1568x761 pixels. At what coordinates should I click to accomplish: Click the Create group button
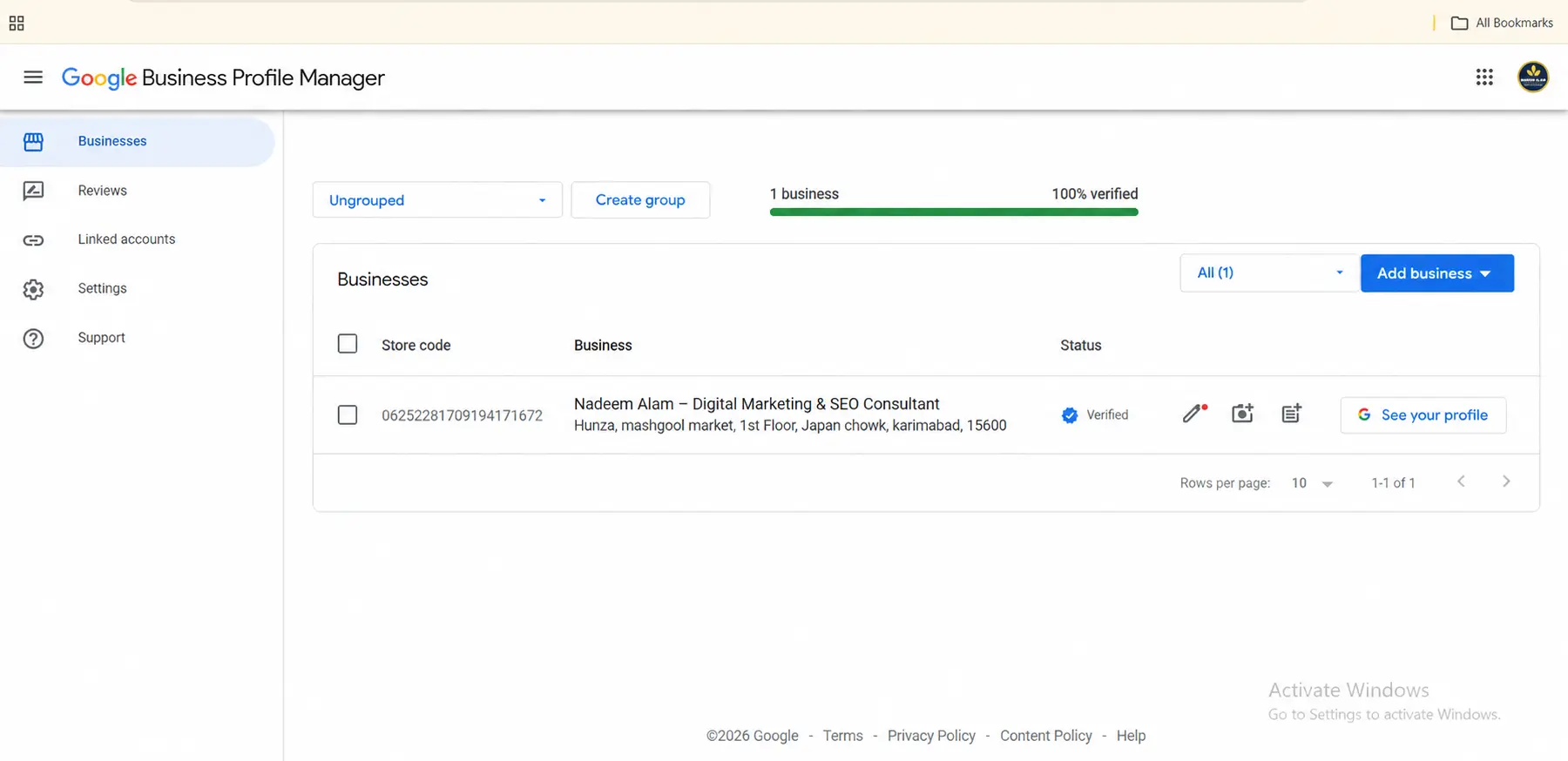point(640,200)
